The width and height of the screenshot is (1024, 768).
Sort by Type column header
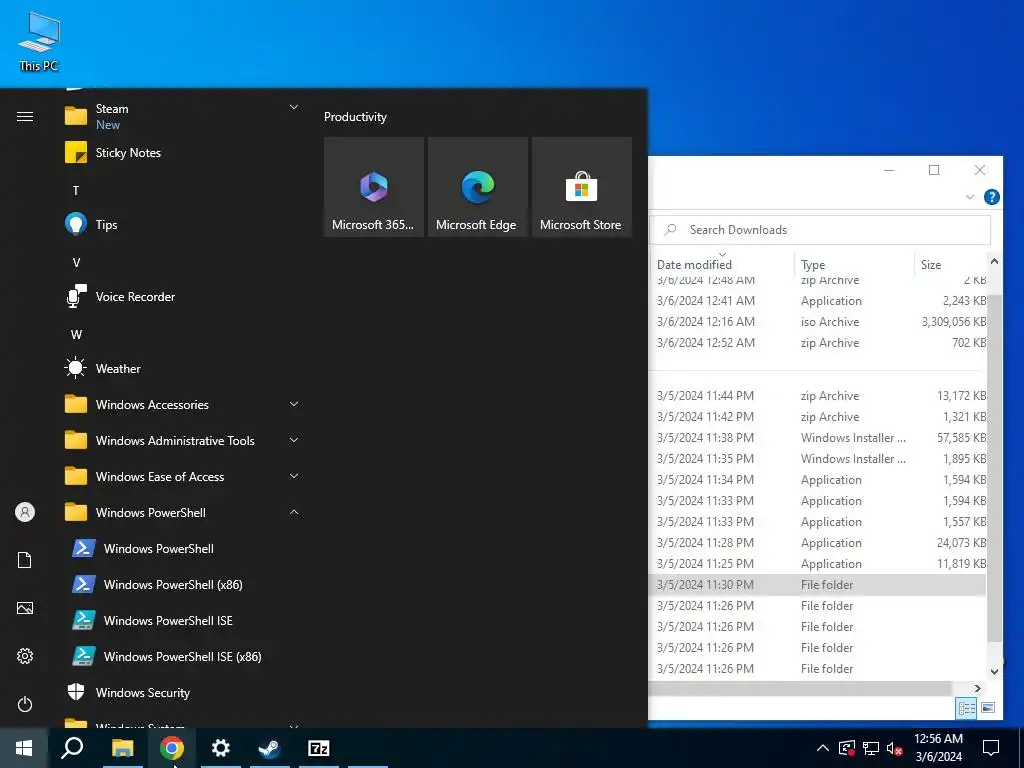point(854,264)
